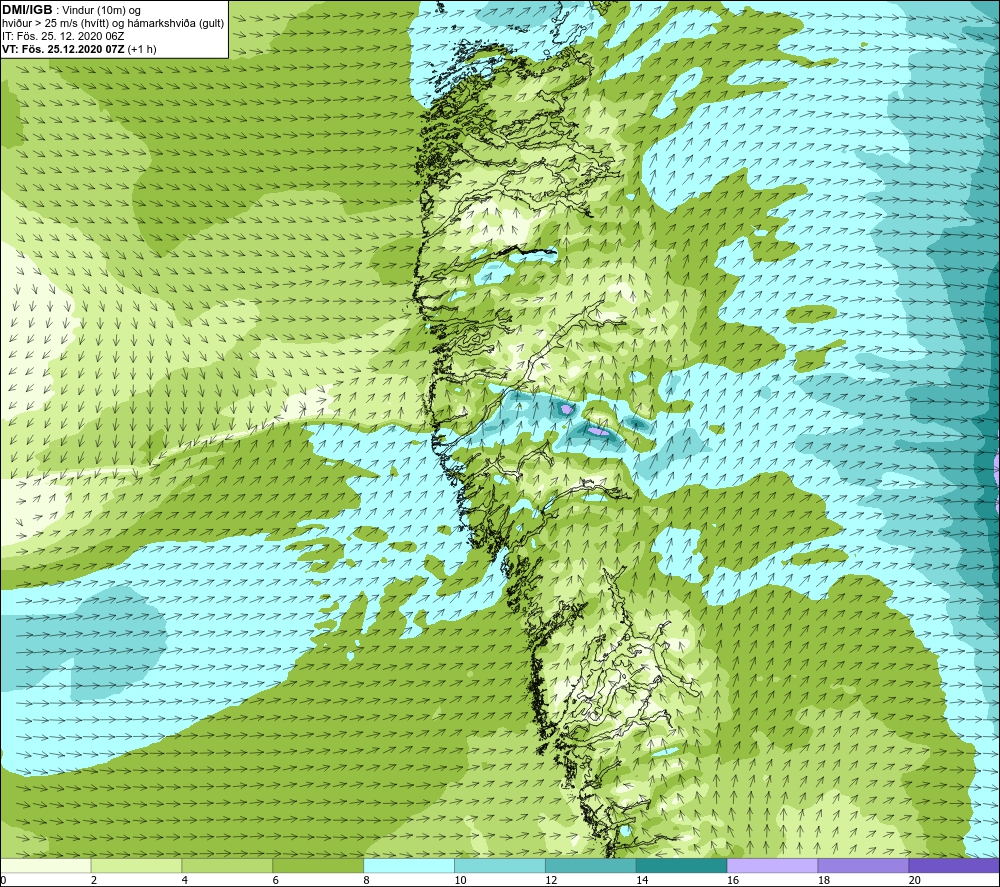Click the scale label '16'
The width and height of the screenshot is (1000, 887).
point(733,880)
